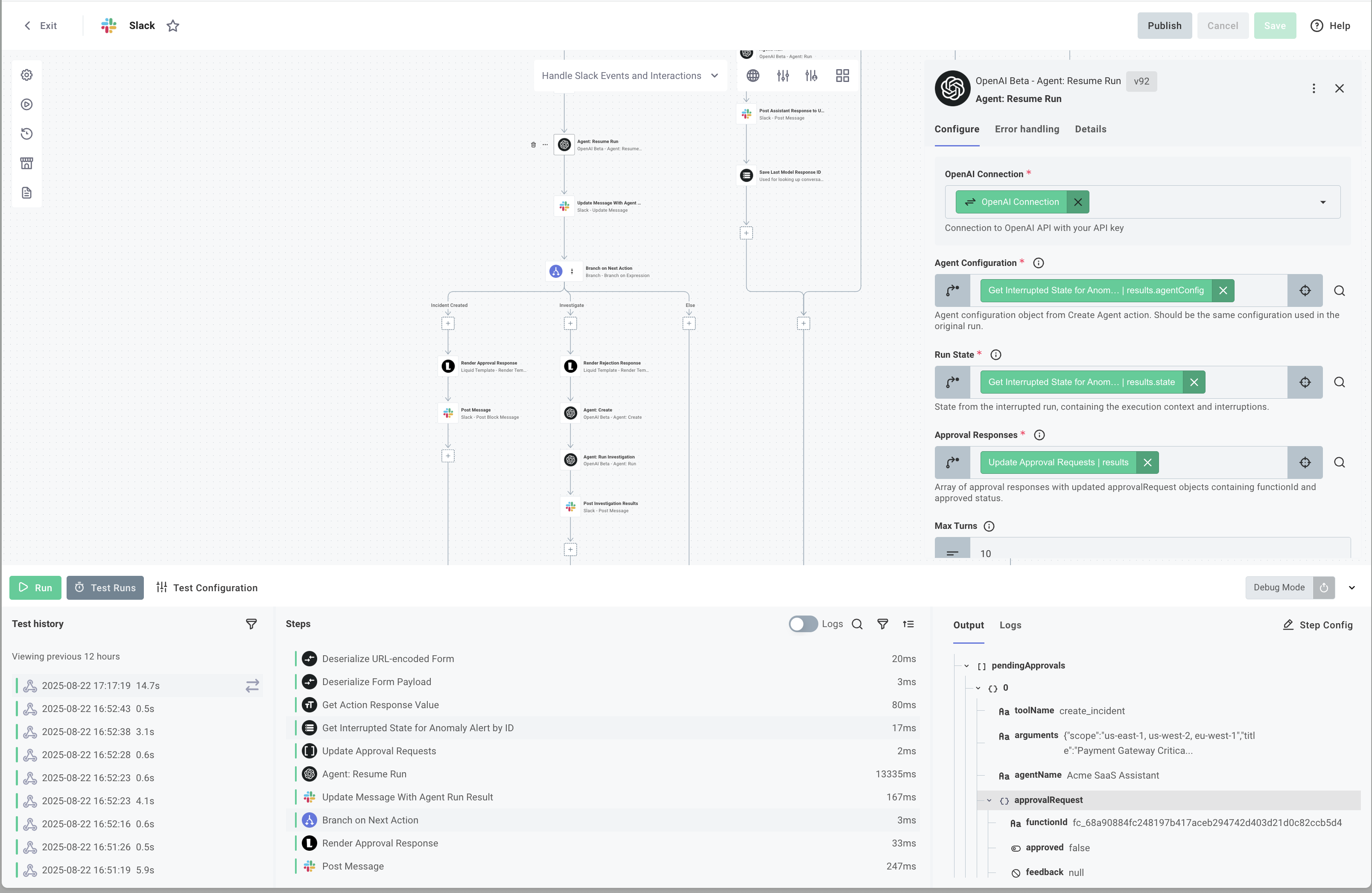Open search magnifier next to Approval Responses
The image size is (1372, 893).
point(1340,462)
